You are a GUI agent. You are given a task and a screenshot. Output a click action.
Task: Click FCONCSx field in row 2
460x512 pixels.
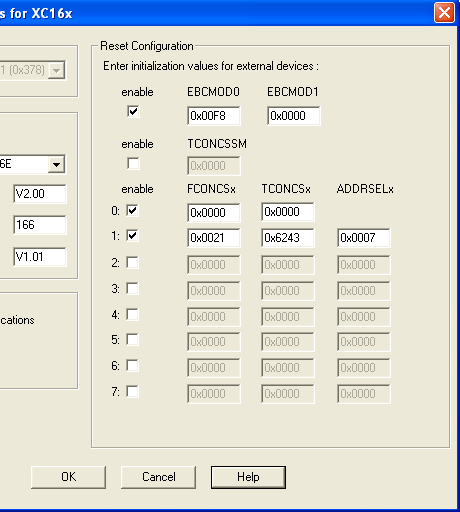coord(214,265)
